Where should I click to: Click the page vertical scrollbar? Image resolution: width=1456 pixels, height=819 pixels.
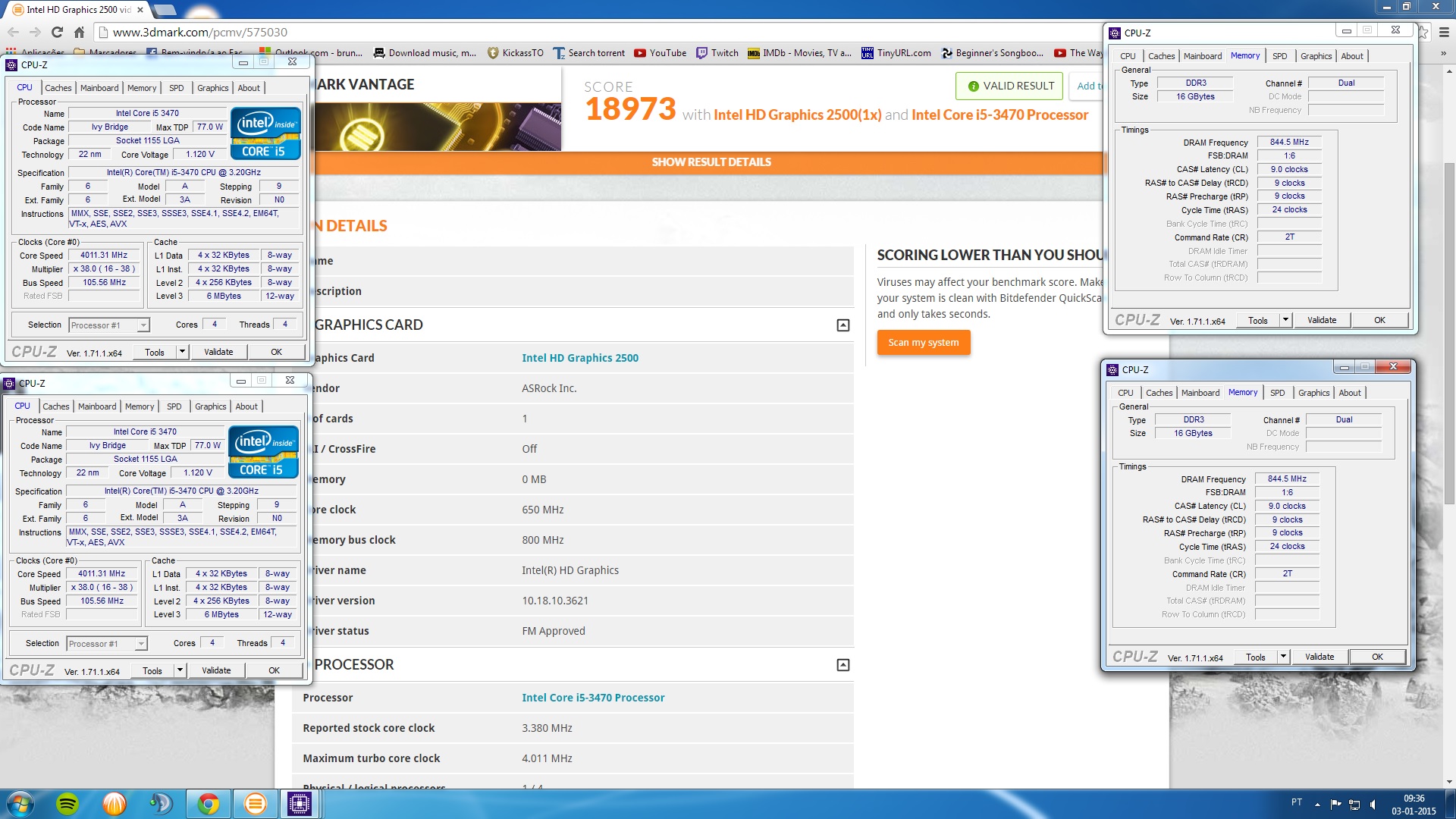pyautogui.click(x=1449, y=334)
